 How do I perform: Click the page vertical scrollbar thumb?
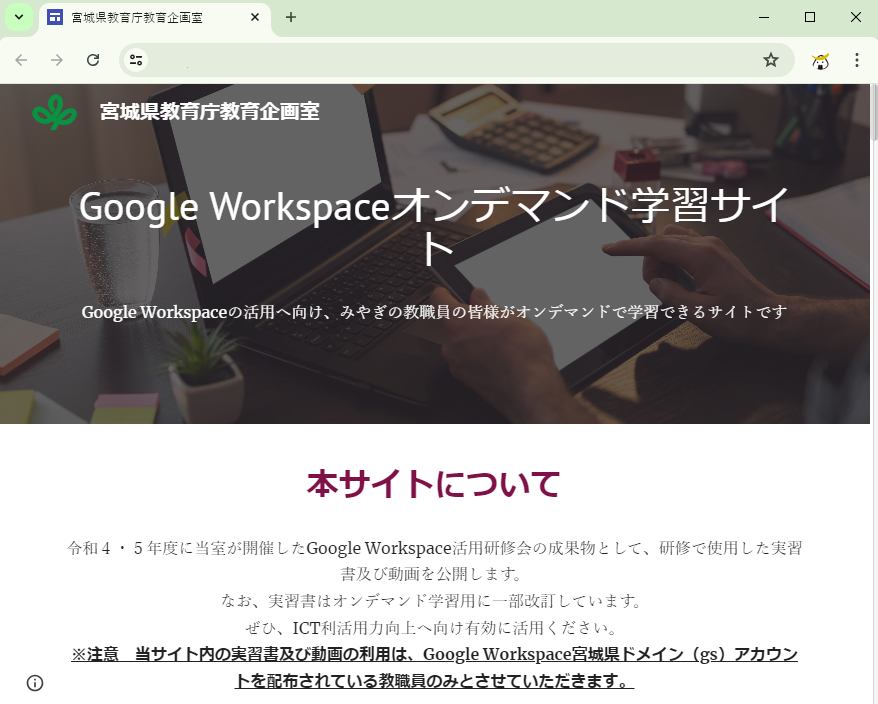tap(874, 112)
